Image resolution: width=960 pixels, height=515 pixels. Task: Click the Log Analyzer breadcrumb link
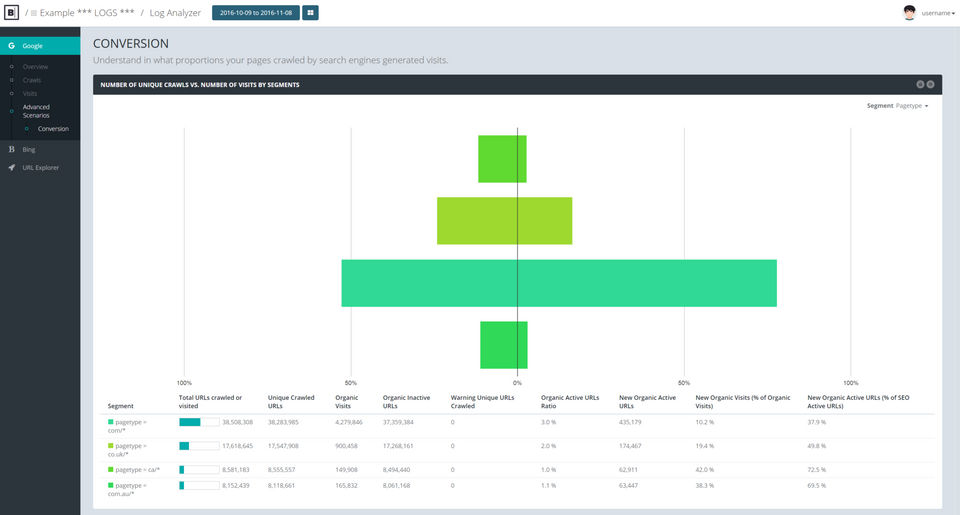click(x=175, y=13)
